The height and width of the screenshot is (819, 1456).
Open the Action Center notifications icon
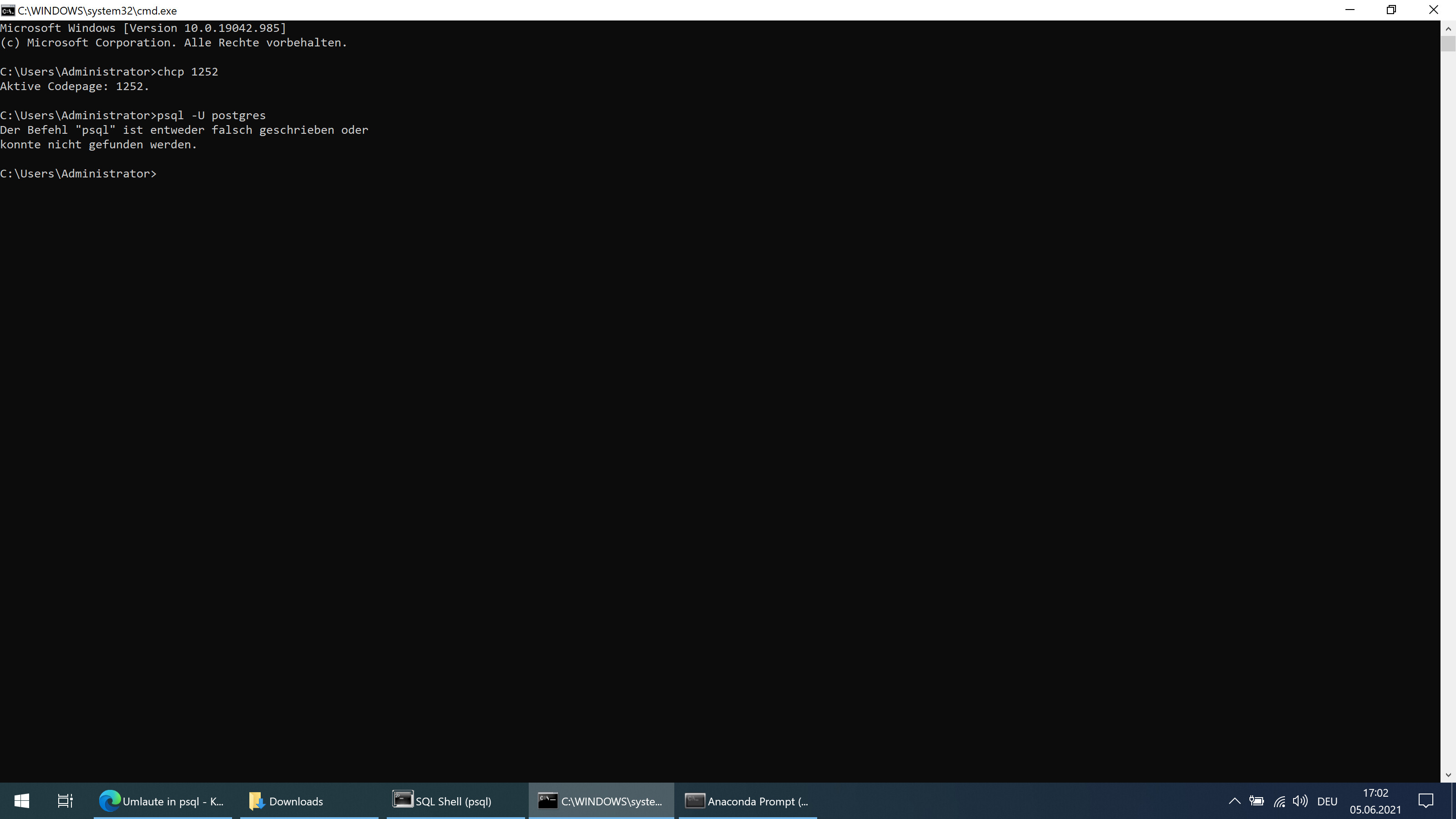(x=1426, y=801)
